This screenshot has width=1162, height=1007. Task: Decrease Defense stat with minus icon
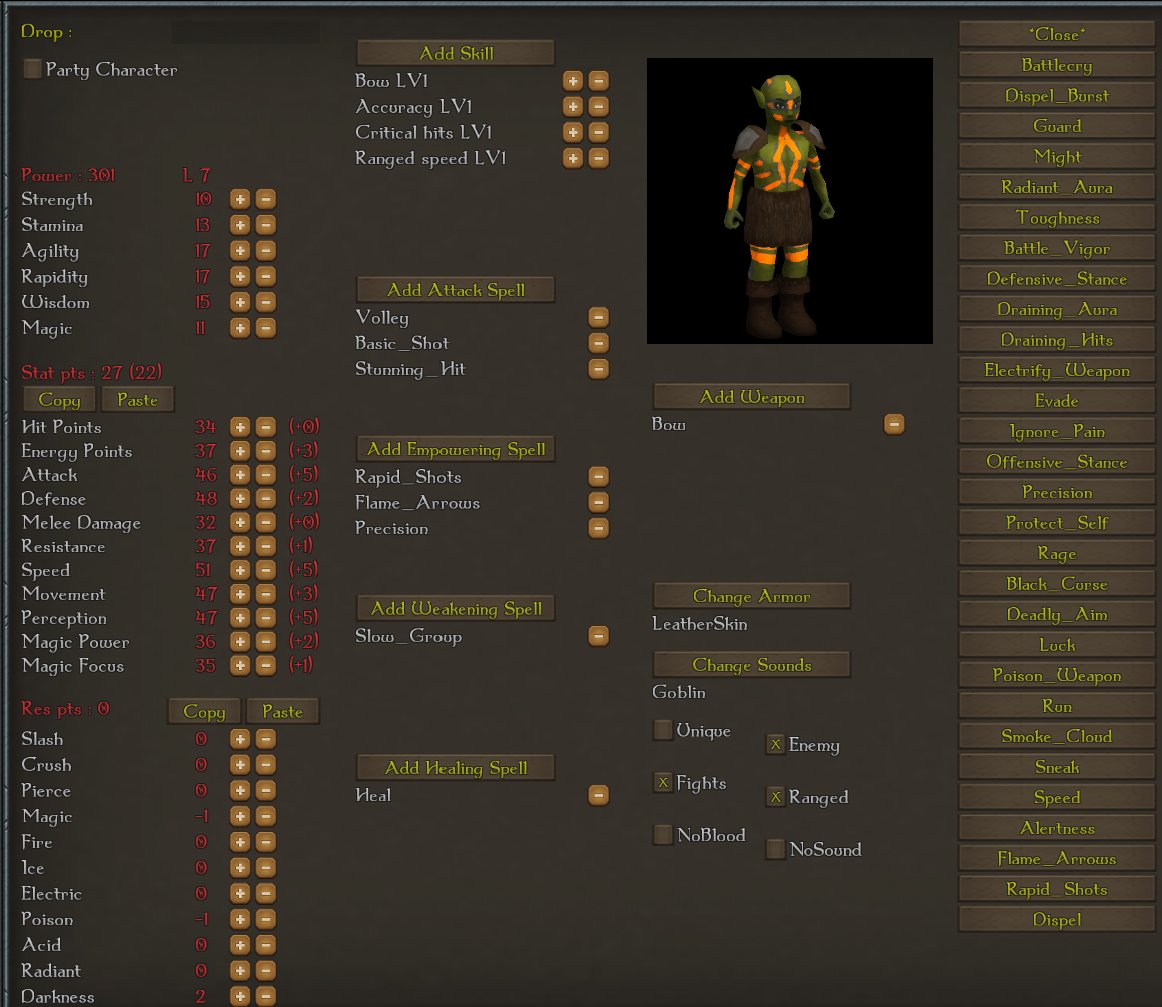265,499
